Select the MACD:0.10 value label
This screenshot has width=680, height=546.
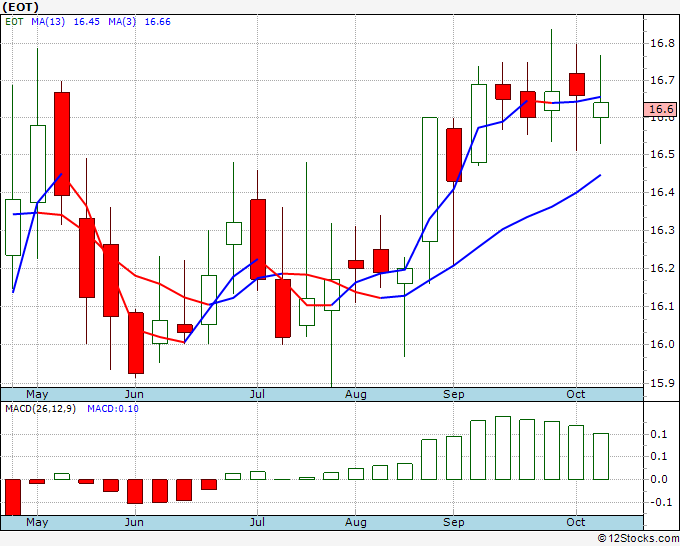coord(113,409)
